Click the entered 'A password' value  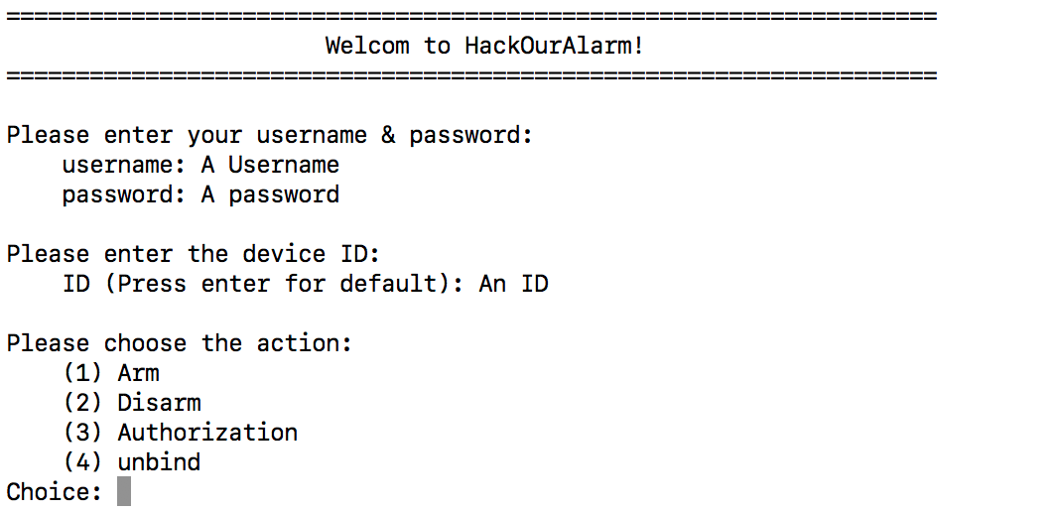270,194
